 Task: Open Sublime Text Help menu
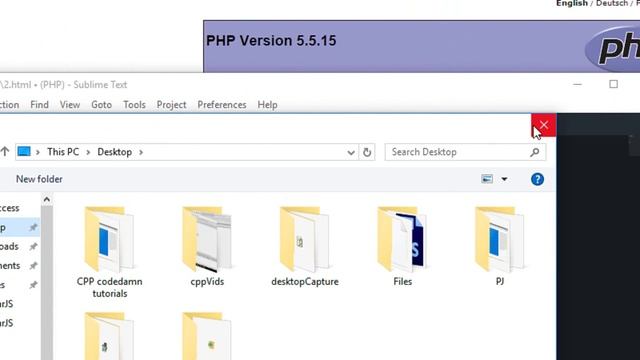267,105
